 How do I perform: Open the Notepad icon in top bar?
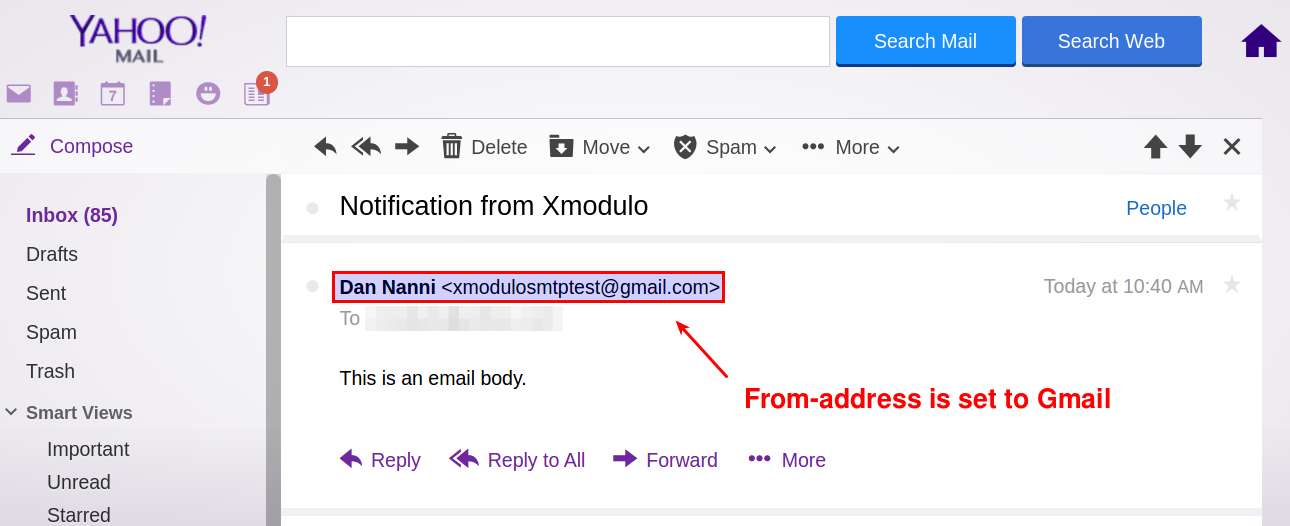[x=160, y=94]
